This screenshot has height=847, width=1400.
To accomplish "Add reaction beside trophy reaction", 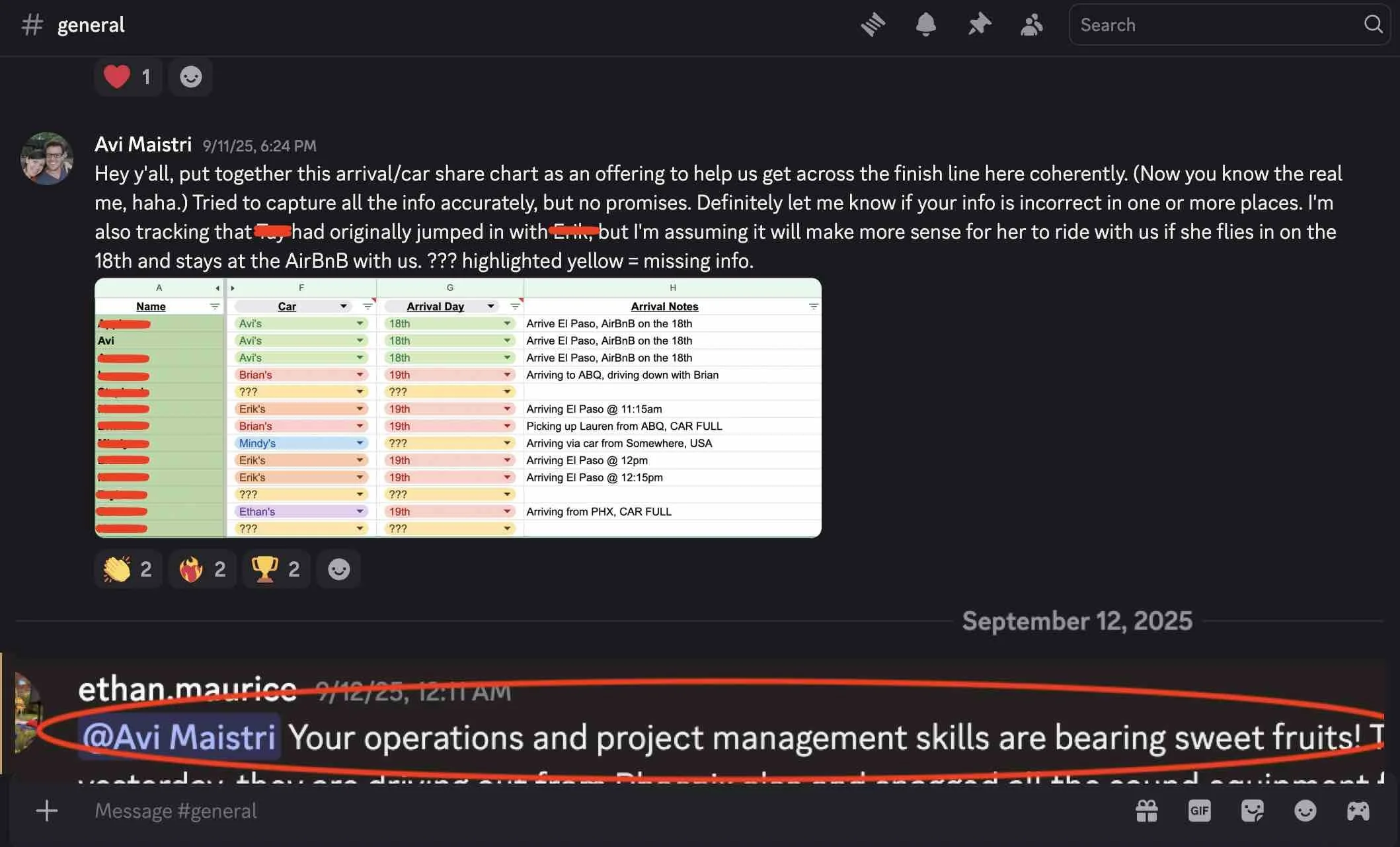I will [x=338, y=569].
